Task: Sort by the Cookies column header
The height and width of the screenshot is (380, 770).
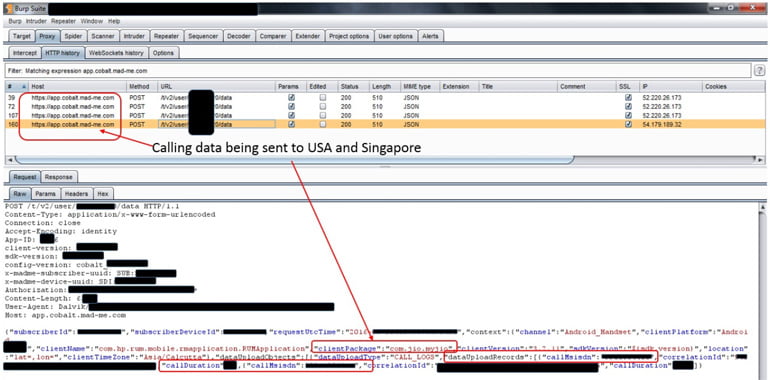Action: [x=733, y=86]
